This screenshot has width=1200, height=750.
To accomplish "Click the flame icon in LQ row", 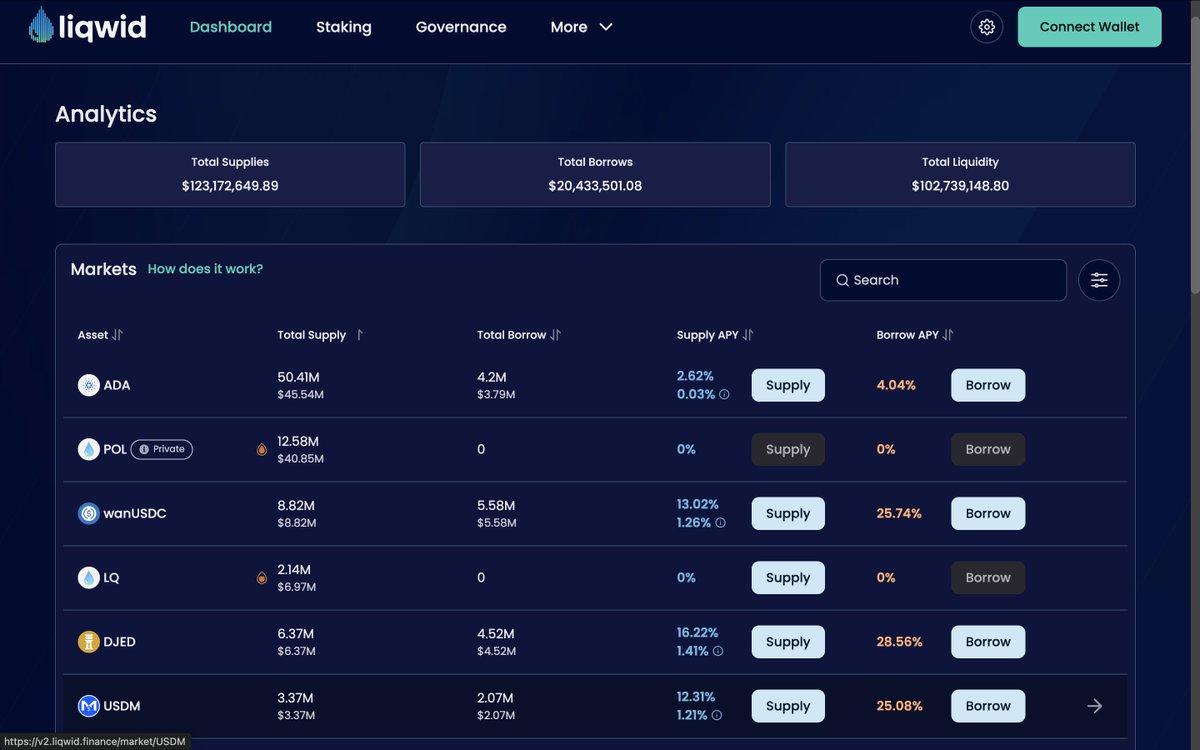I will click(x=262, y=578).
